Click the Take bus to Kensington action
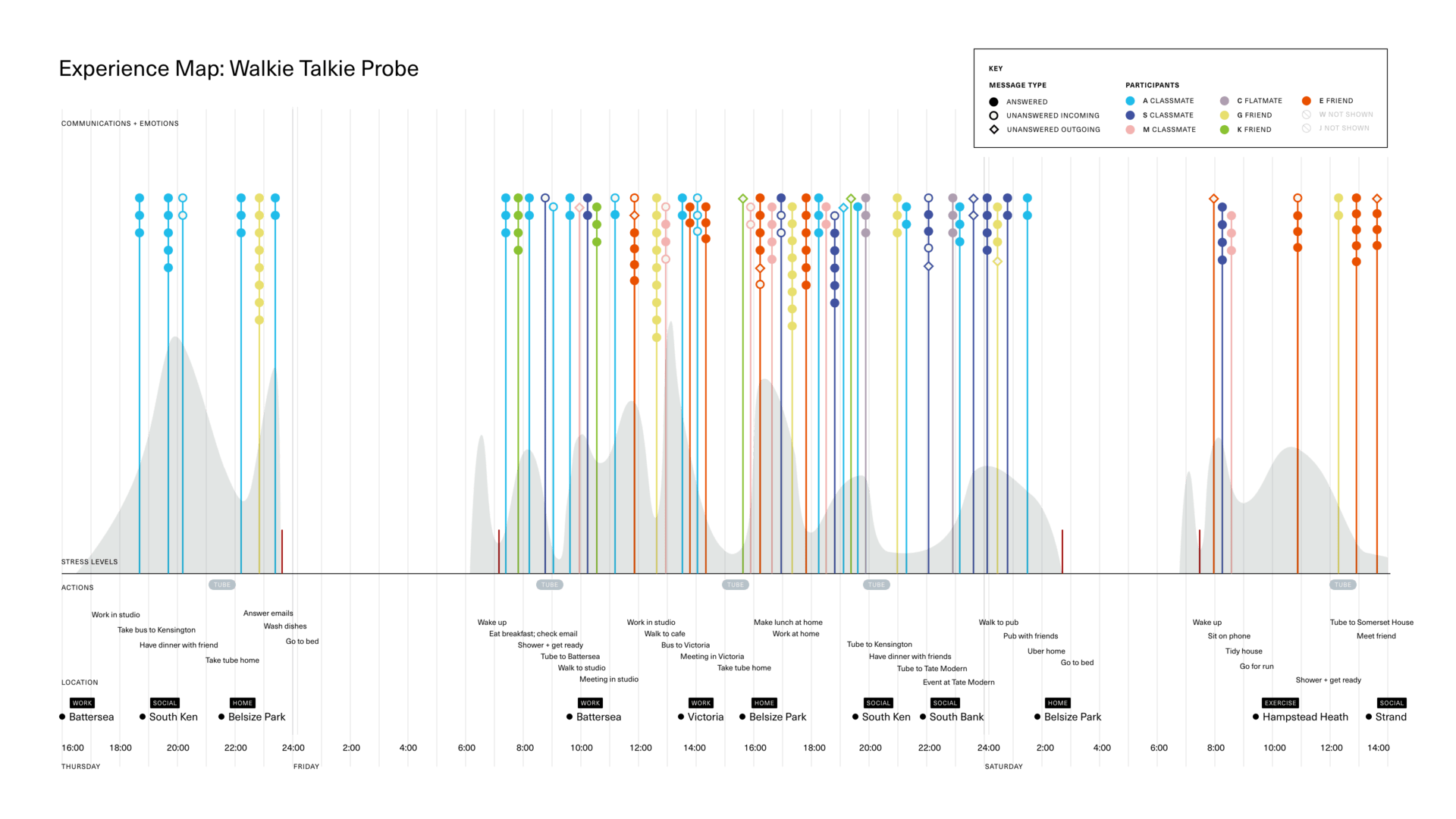The width and height of the screenshot is (1456, 819). coord(156,630)
